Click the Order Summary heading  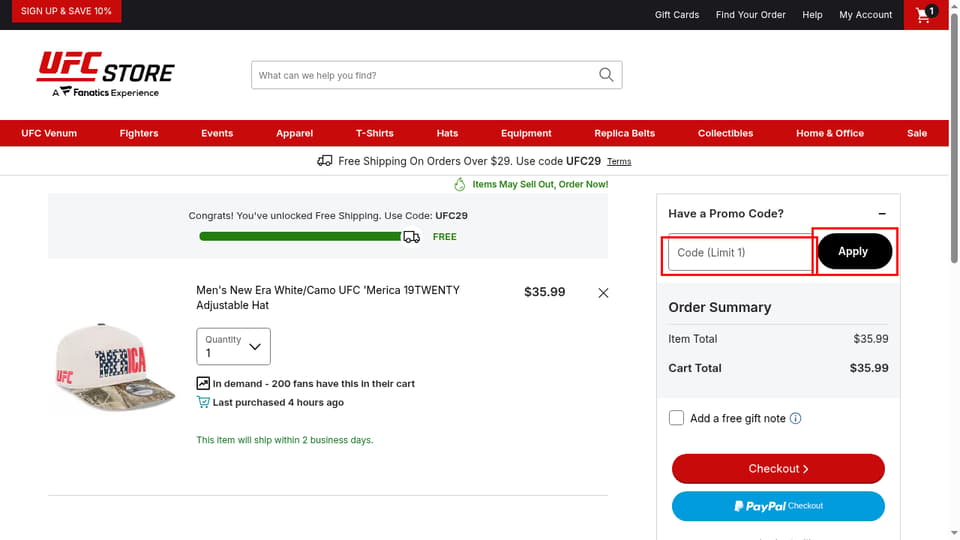pyautogui.click(x=719, y=307)
